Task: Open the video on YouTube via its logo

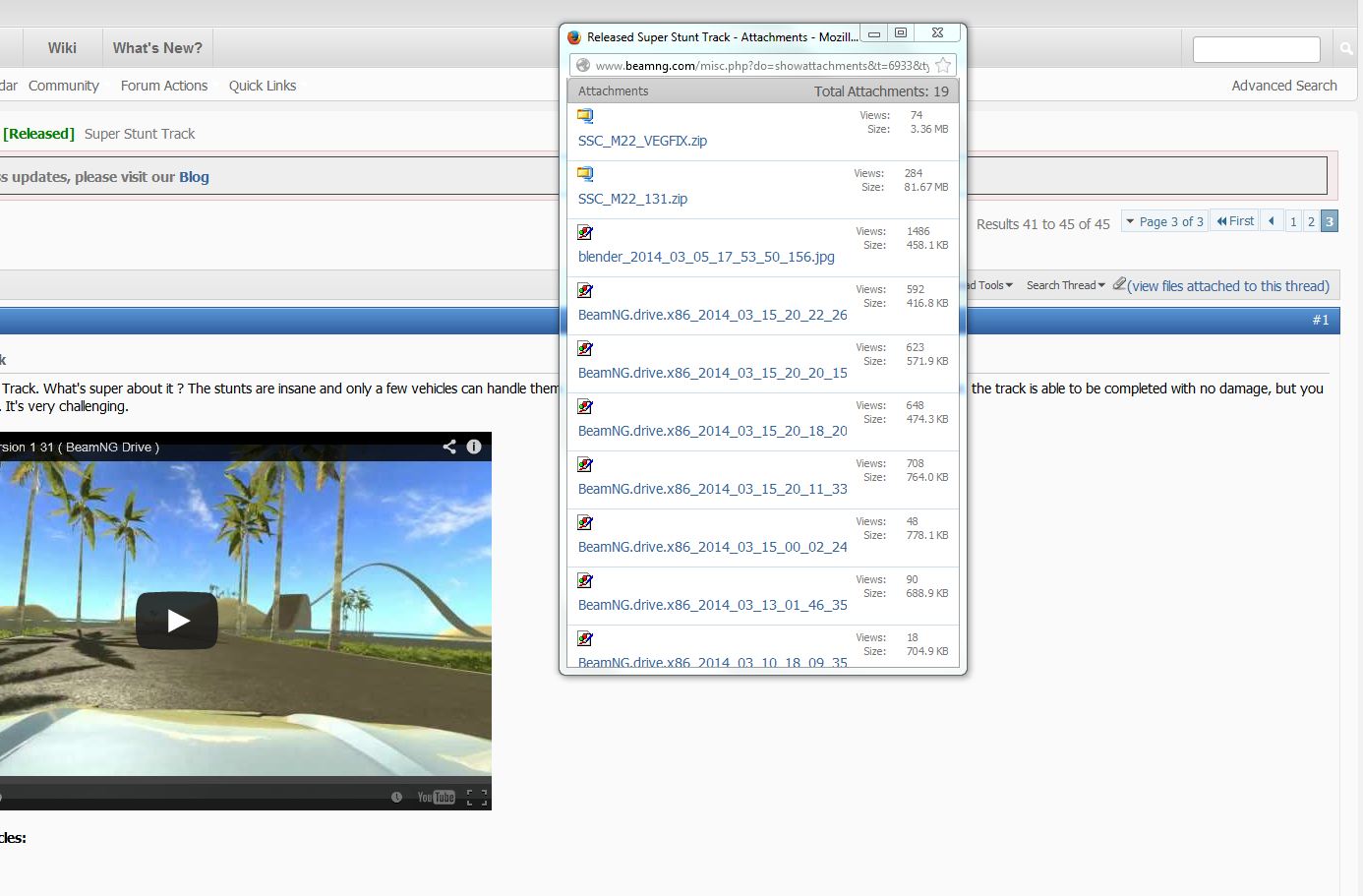Action: click(436, 797)
